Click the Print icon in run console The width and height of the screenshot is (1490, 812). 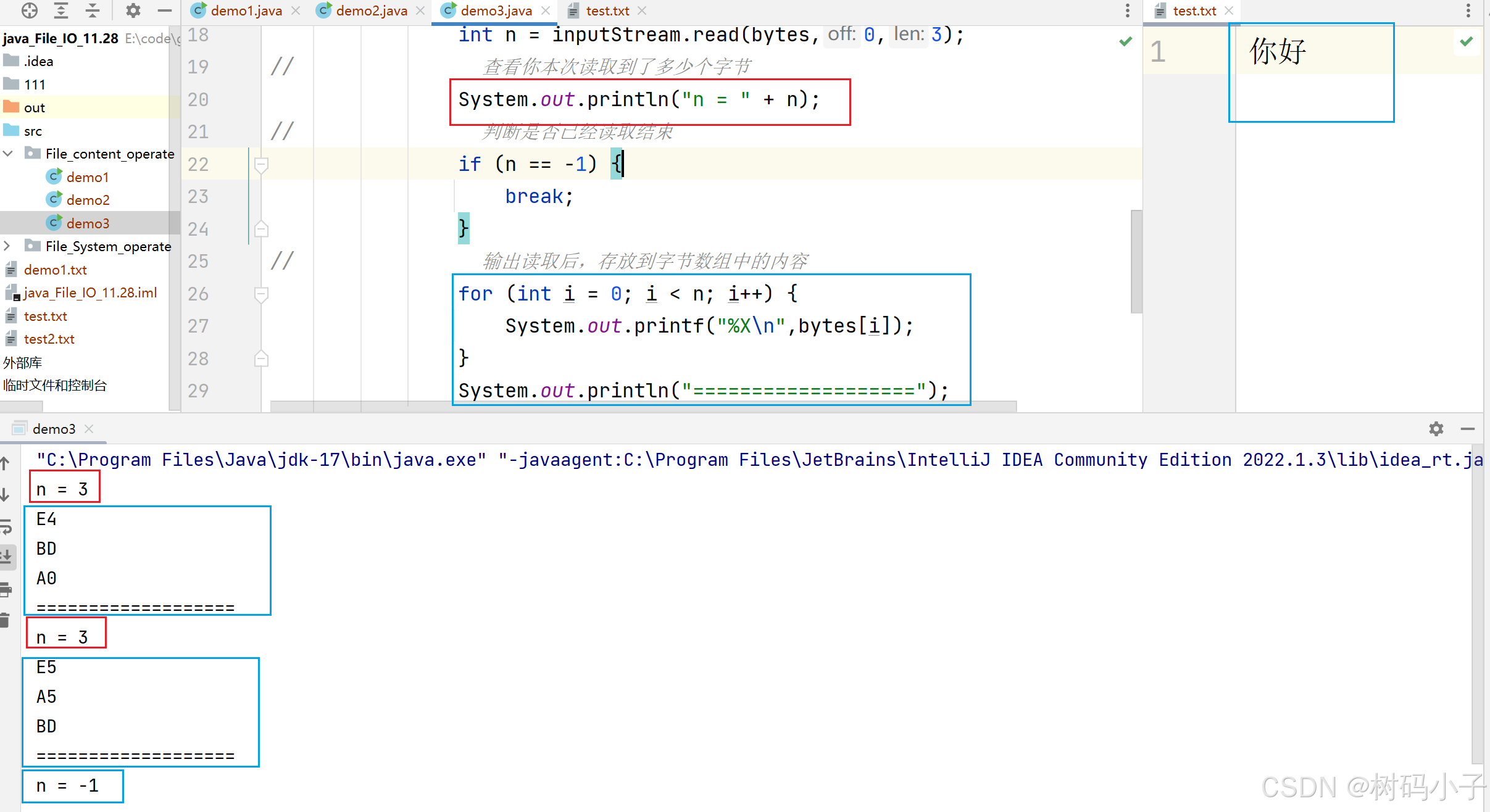tap(6, 589)
